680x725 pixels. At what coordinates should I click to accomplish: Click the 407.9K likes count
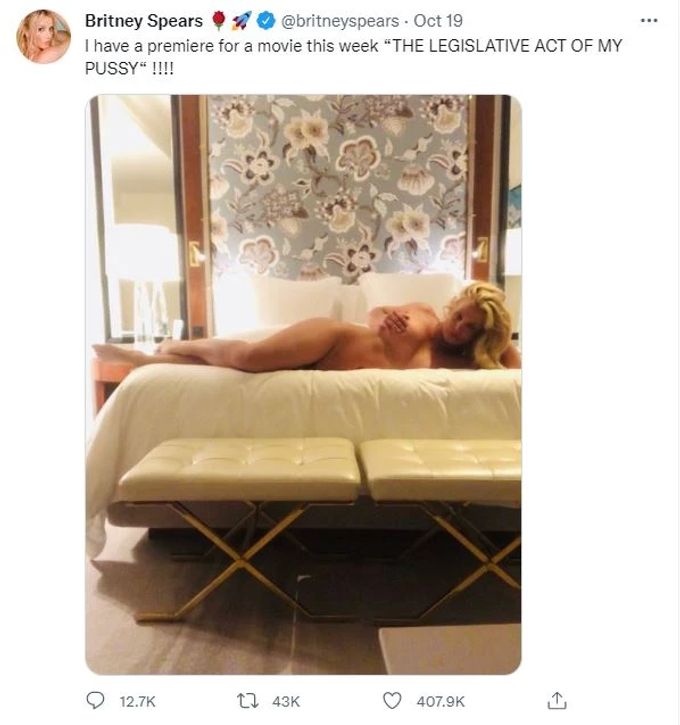[441, 701]
